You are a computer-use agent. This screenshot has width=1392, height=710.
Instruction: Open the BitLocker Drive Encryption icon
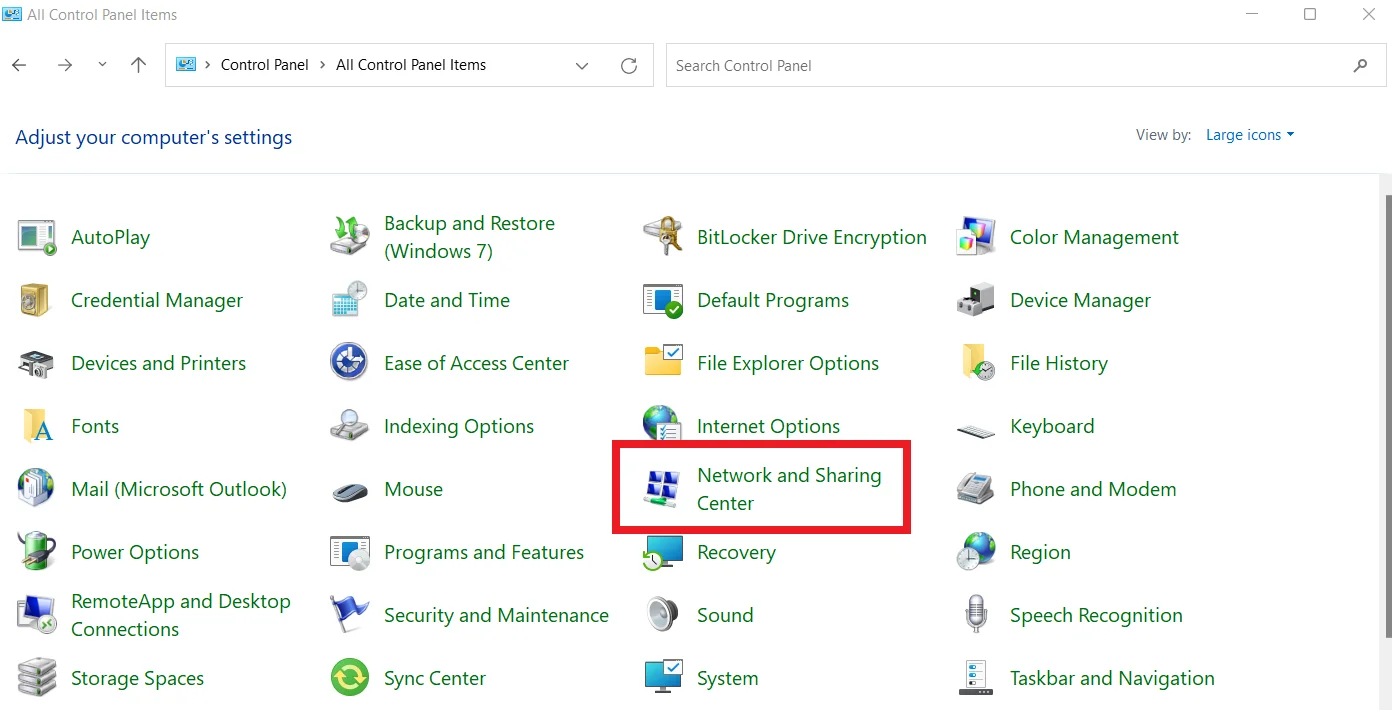[x=662, y=238]
